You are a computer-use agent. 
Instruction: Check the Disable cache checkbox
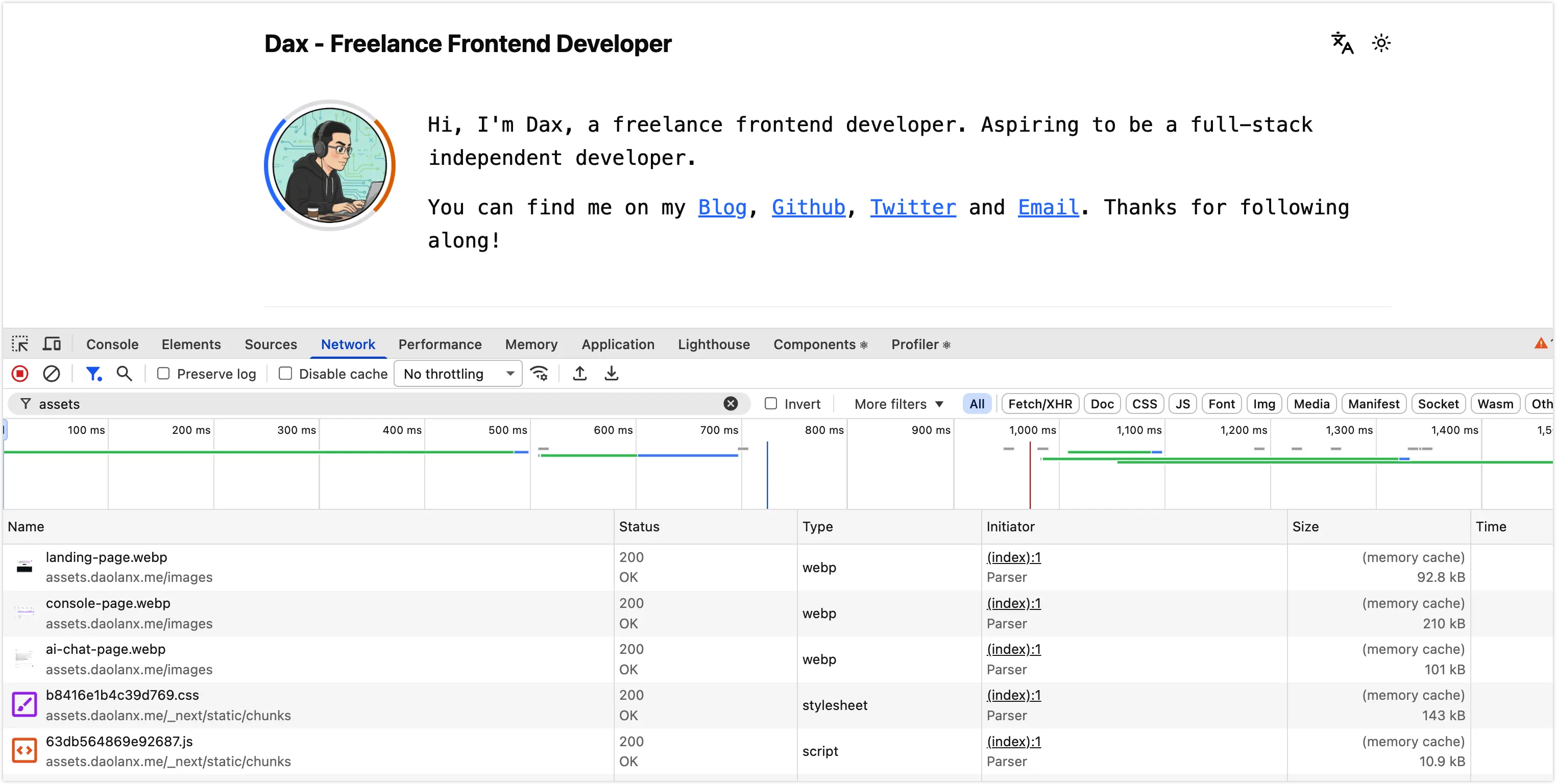[x=285, y=374]
